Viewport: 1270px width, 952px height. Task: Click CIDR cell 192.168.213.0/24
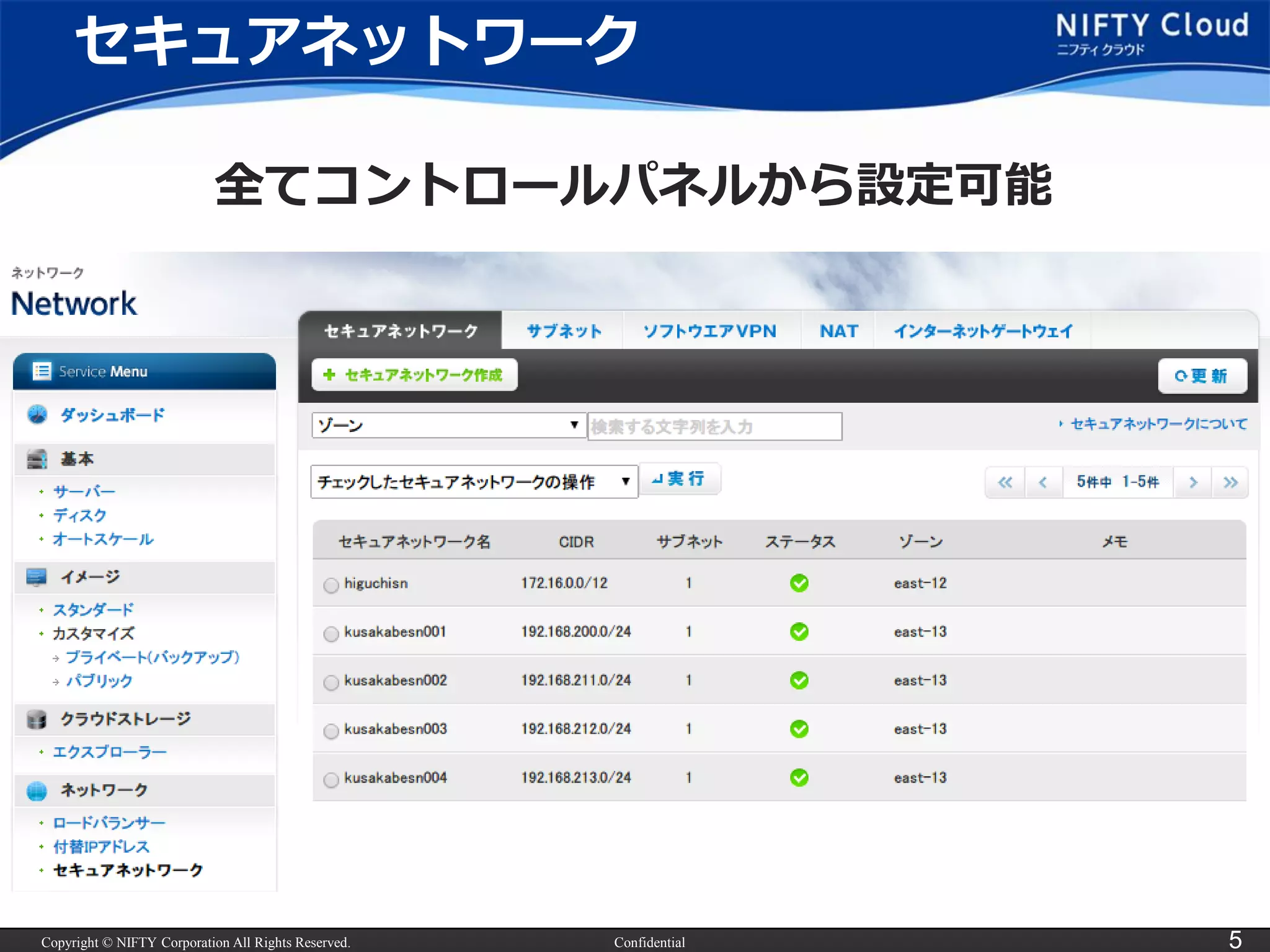pos(576,777)
